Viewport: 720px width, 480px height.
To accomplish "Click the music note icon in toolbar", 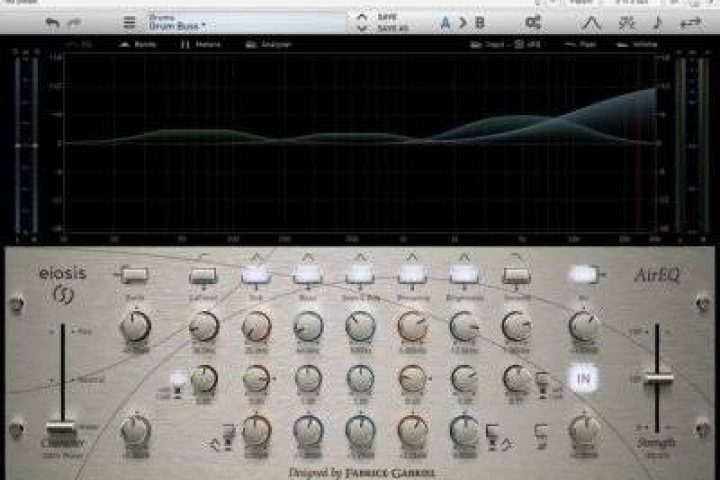I will (x=656, y=22).
